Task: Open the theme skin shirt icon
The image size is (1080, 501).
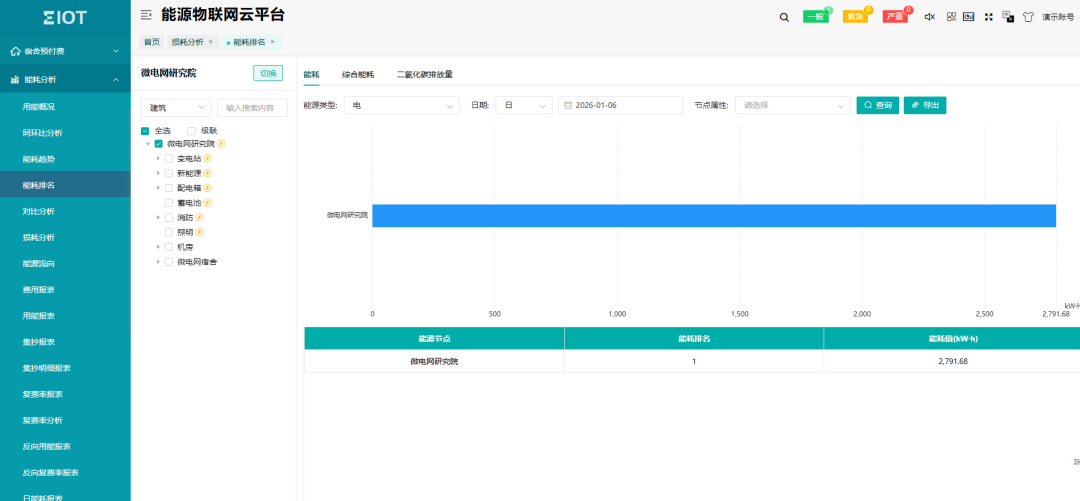Action: (x=1028, y=17)
